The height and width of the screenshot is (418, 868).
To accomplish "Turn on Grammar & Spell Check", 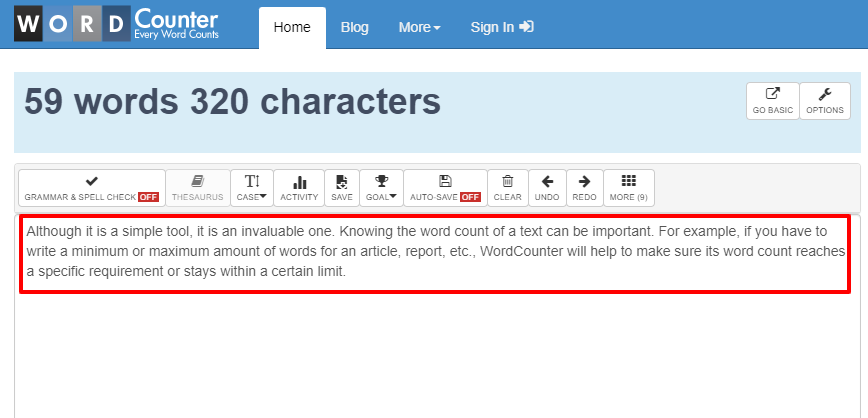I will pos(92,187).
